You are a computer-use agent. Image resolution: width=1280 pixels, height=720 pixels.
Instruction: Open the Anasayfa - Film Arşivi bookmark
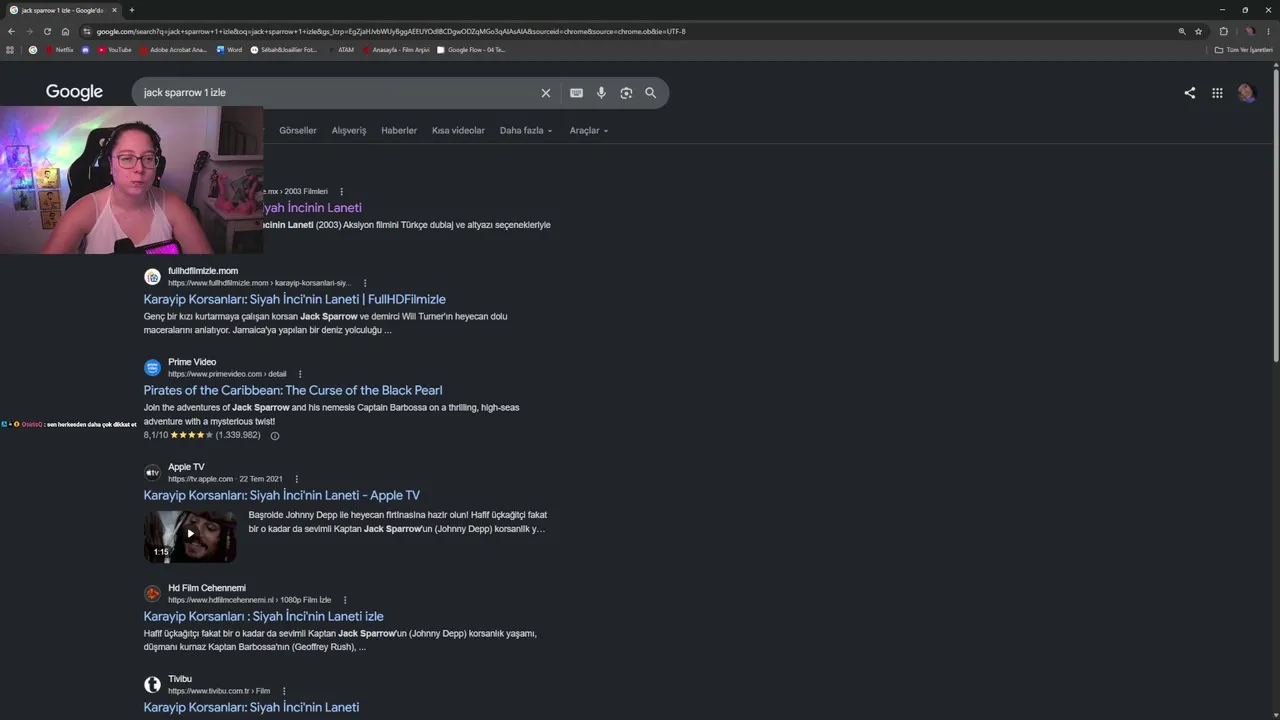tap(396, 49)
